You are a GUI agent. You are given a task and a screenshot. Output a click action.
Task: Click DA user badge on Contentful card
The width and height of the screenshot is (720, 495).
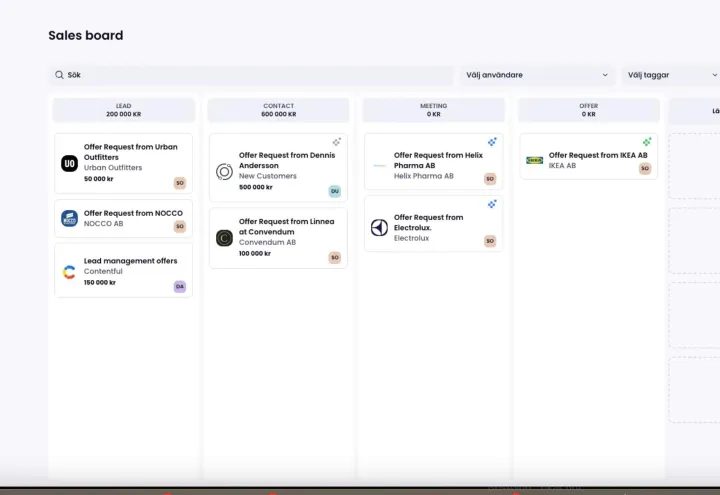[x=180, y=287]
